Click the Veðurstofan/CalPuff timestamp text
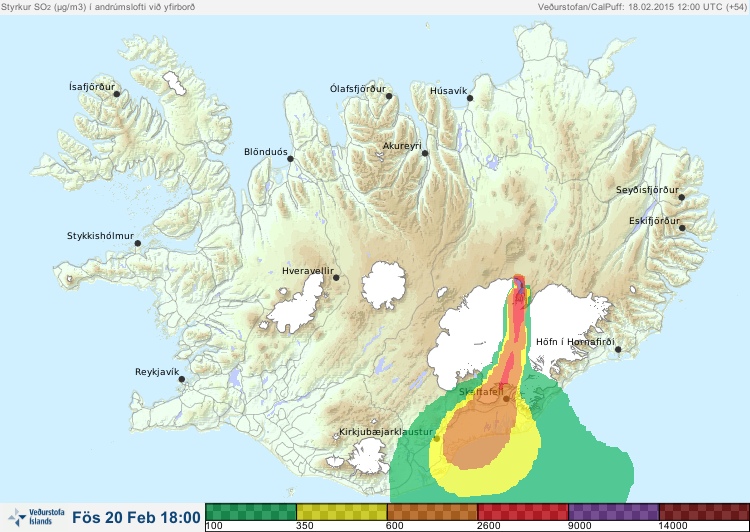Image resolution: width=750 pixels, height=532 pixels. pyautogui.click(x=641, y=7)
